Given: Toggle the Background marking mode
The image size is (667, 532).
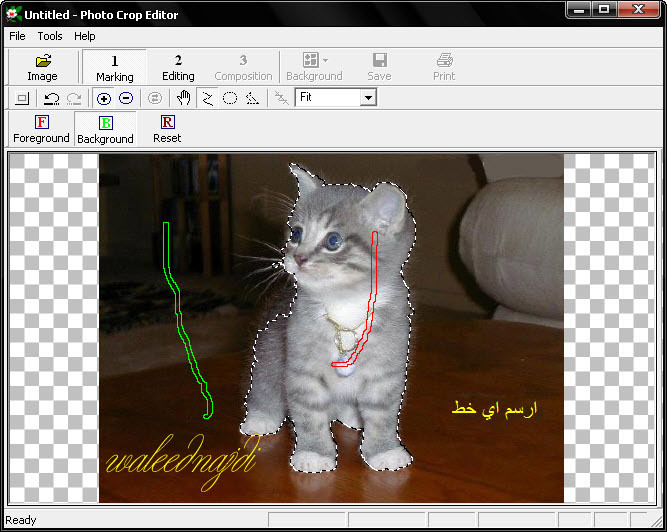Looking at the screenshot, I should (105, 129).
